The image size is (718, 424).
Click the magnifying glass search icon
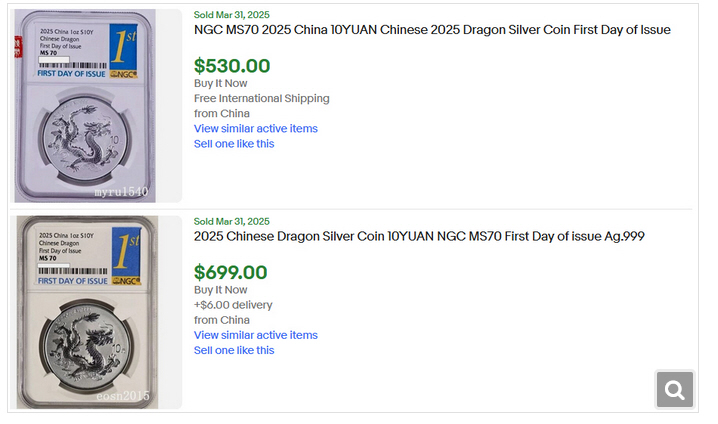(x=675, y=389)
